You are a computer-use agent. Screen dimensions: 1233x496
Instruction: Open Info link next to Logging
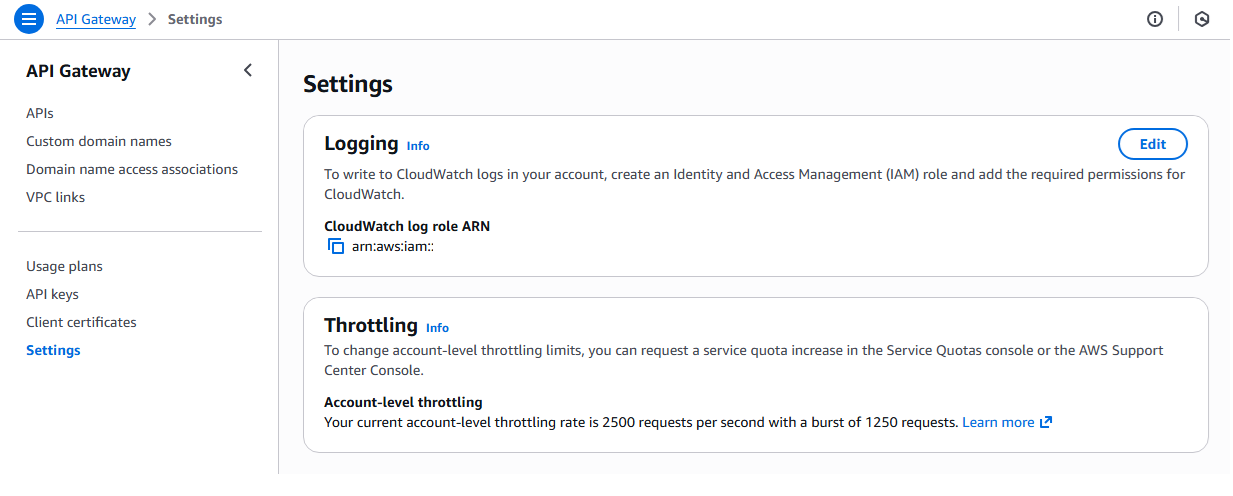[418, 146]
